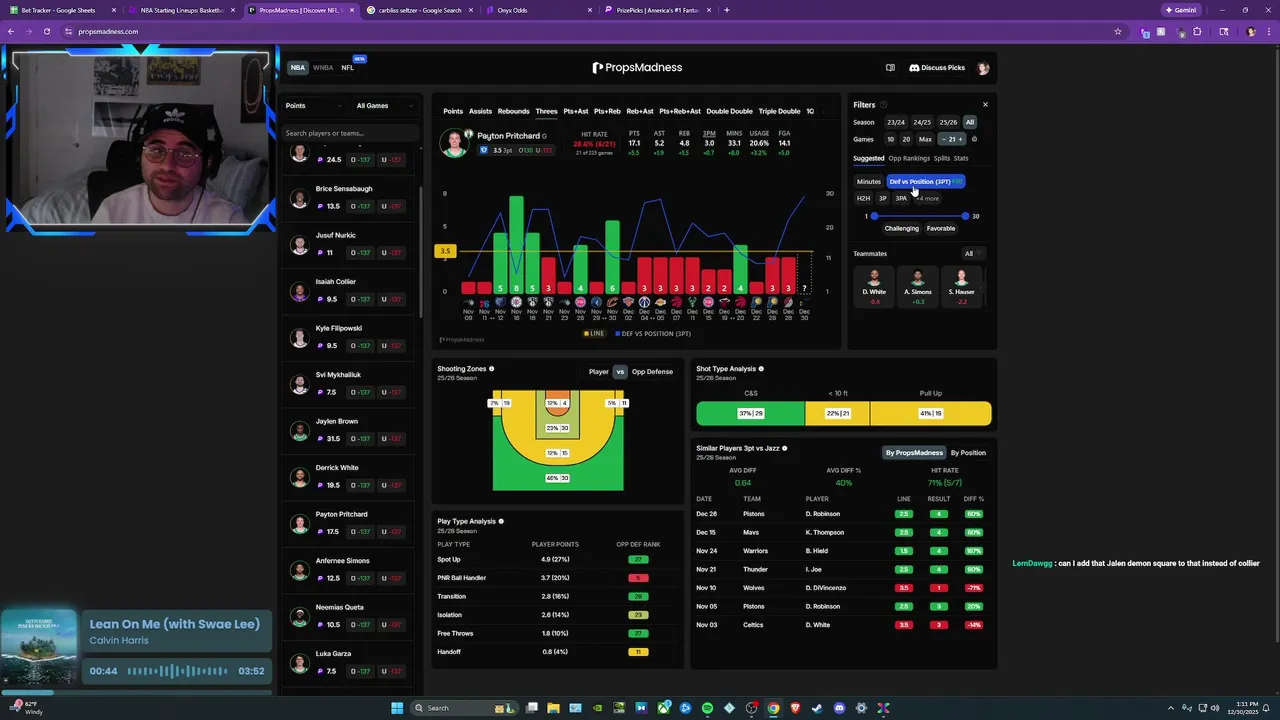The height and width of the screenshot is (720, 1280).
Task: Select S. Hauser teammate card
Action: pos(964,286)
